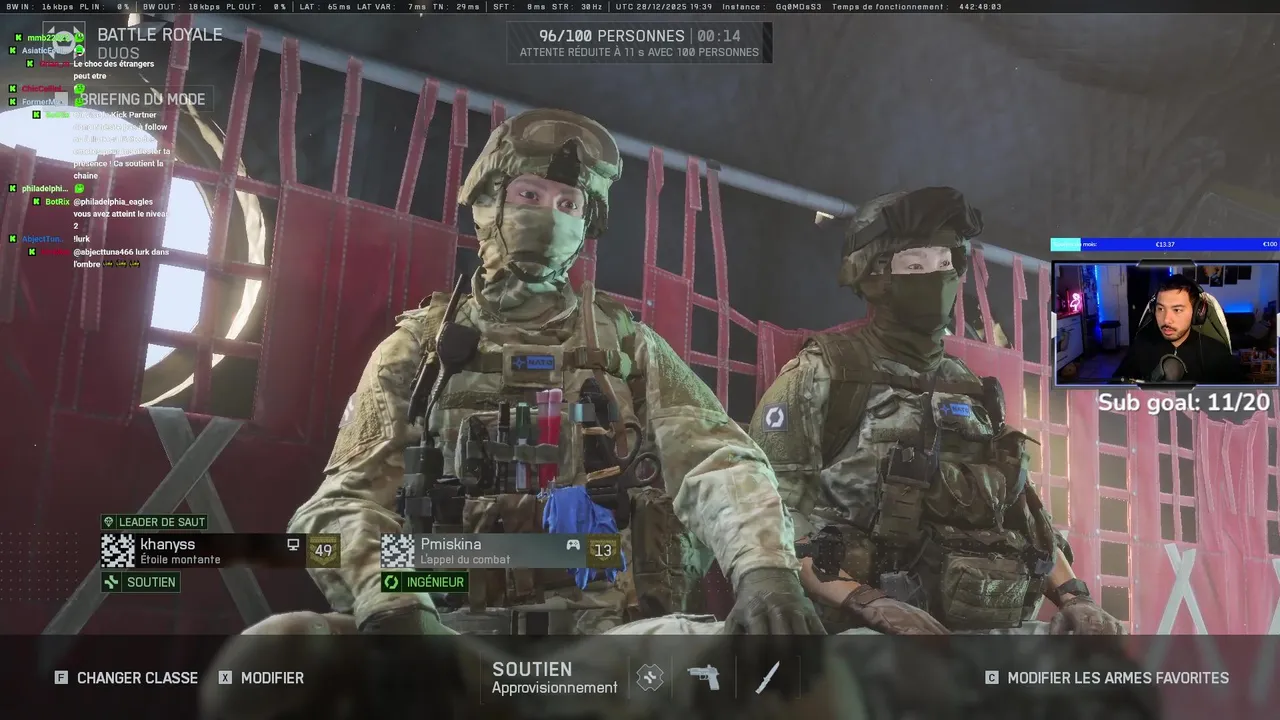Click the SOUTIEN Approvisionnement loadout title
The width and height of the screenshot is (1280, 720).
coord(555,678)
